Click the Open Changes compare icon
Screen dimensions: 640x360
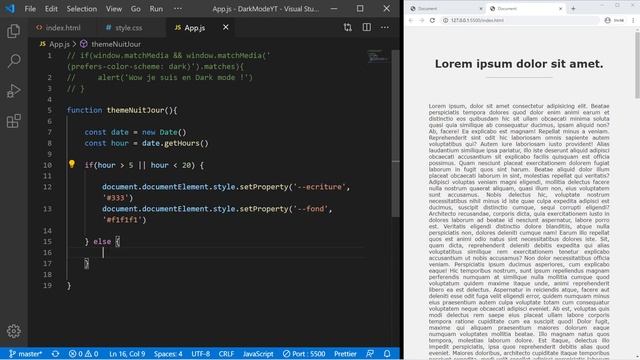[347, 27]
